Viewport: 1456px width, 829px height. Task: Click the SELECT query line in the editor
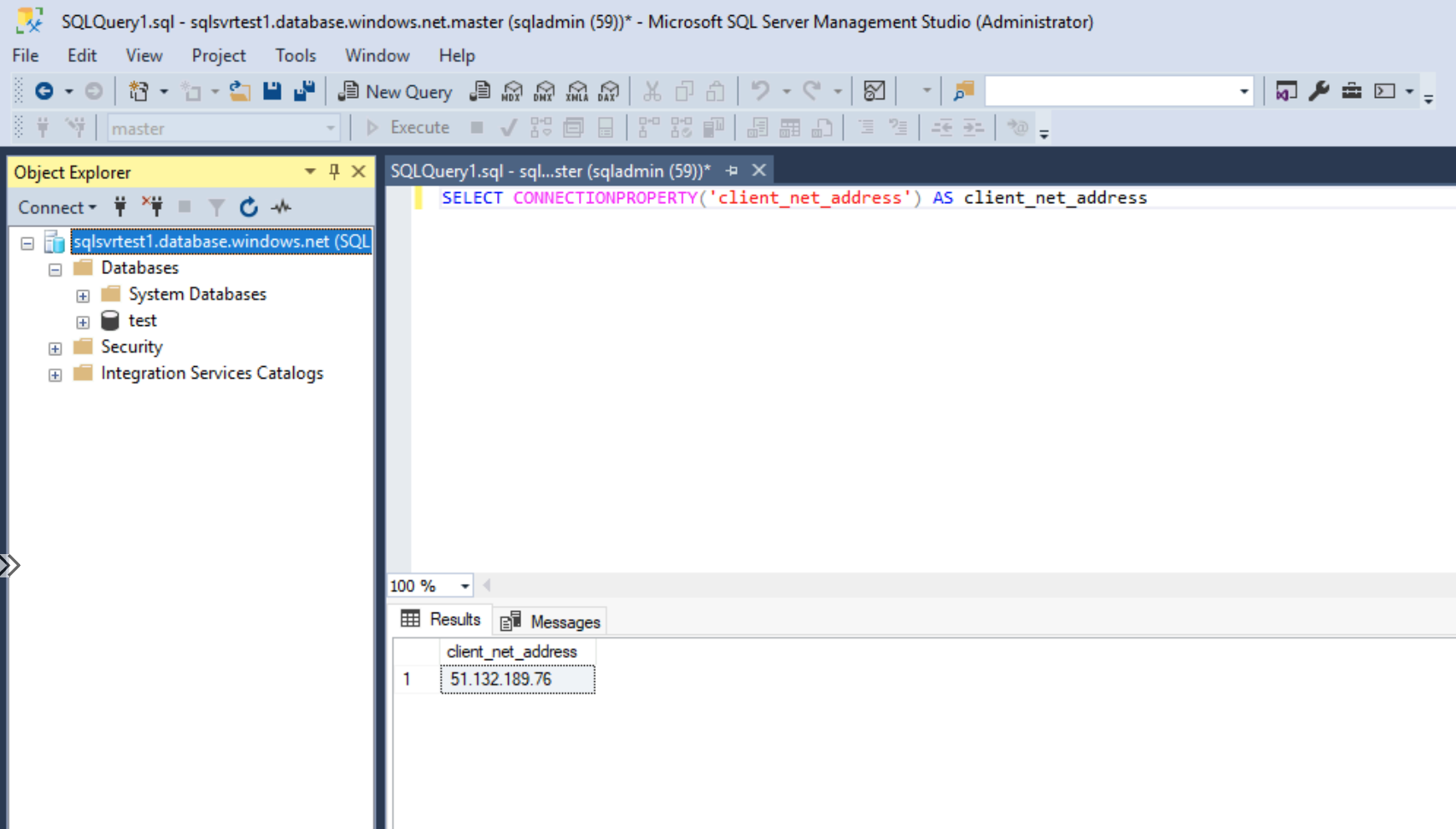coord(794,198)
